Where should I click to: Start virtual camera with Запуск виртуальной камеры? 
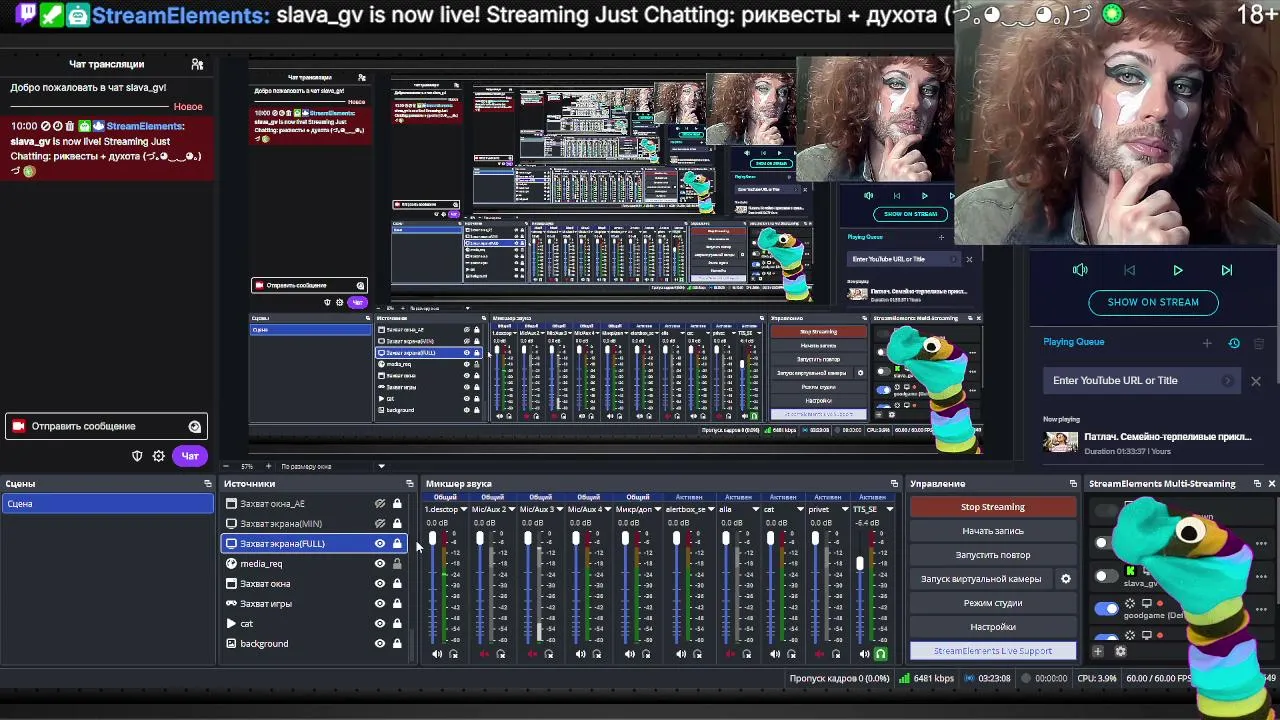pos(981,579)
